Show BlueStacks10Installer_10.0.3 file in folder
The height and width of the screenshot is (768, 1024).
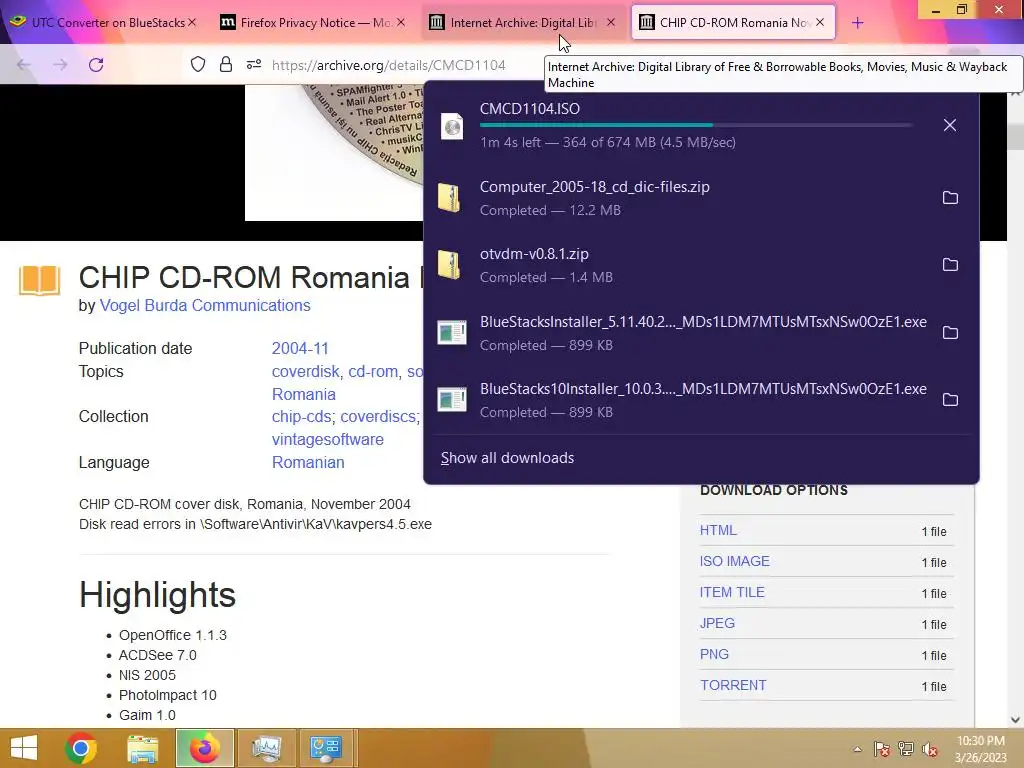[950, 400]
